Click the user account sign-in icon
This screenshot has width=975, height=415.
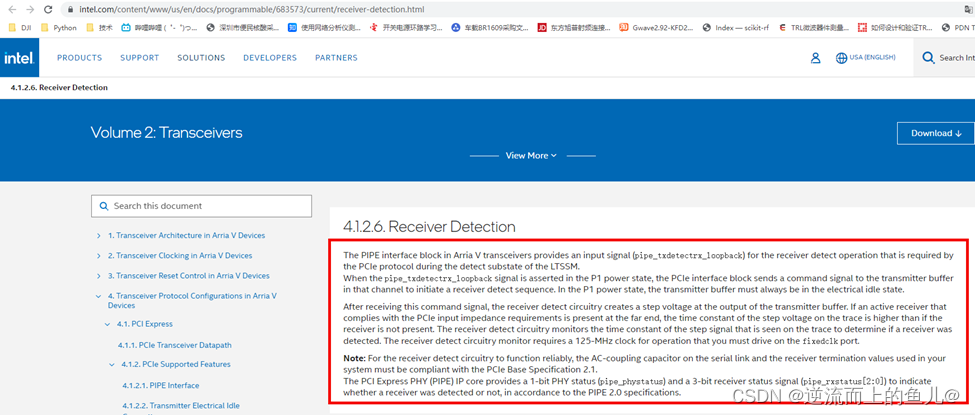pos(816,58)
